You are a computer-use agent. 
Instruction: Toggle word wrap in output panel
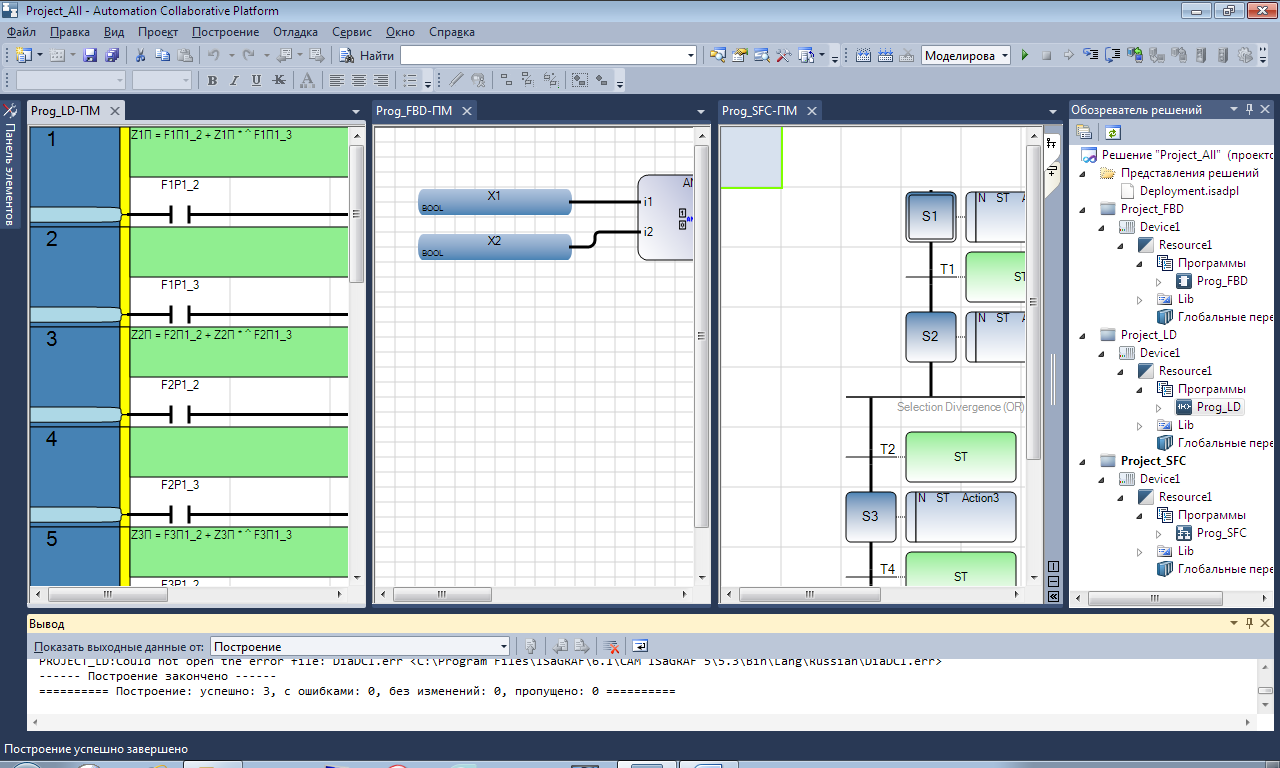click(x=640, y=647)
